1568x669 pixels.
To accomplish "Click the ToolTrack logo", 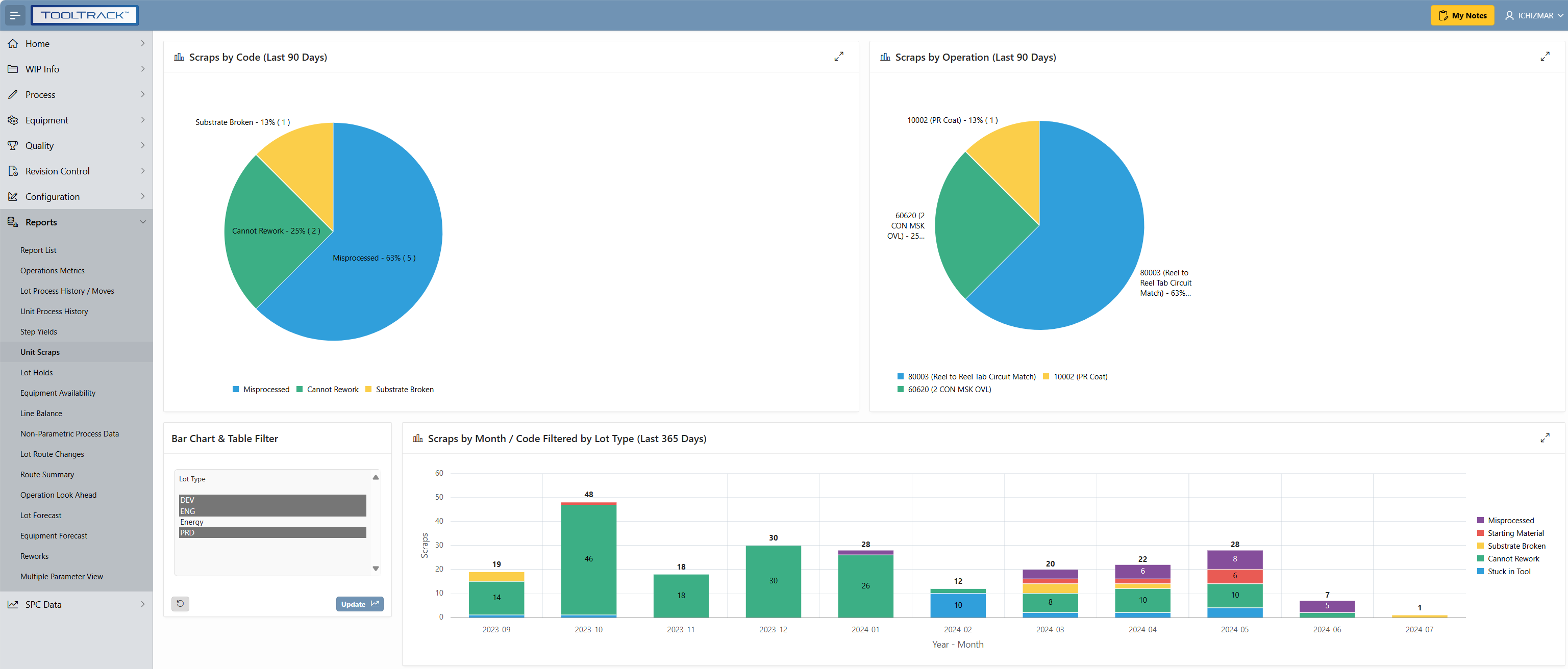I will click(85, 15).
